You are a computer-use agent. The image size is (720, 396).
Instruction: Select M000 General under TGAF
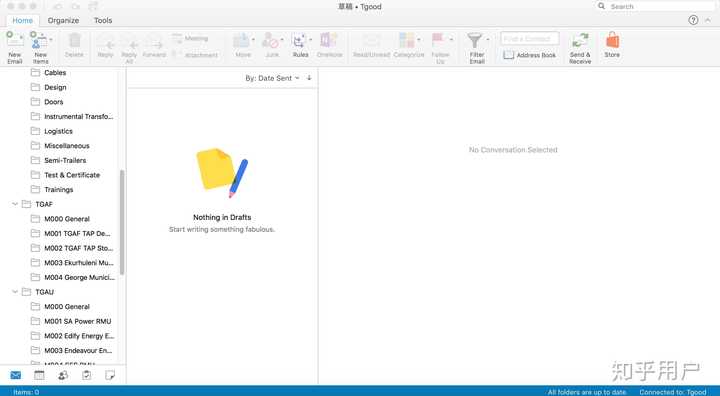point(67,219)
